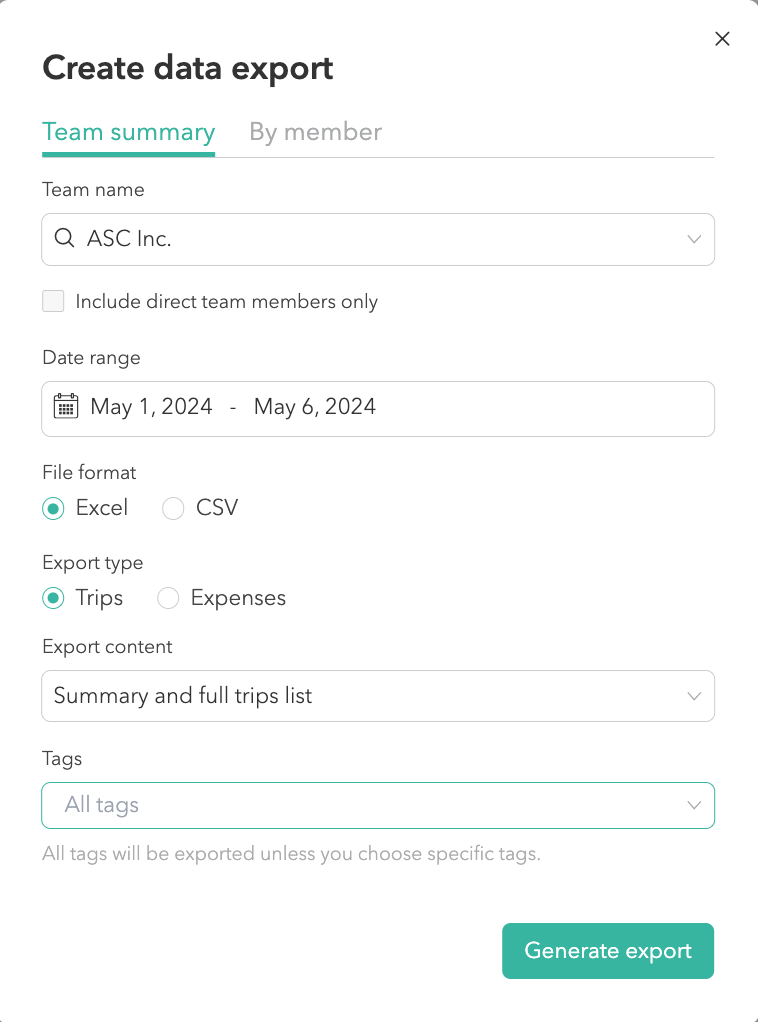The height and width of the screenshot is (1022, 758).
Task: Select the Trips export type radio button
Action: pos(52,598)
